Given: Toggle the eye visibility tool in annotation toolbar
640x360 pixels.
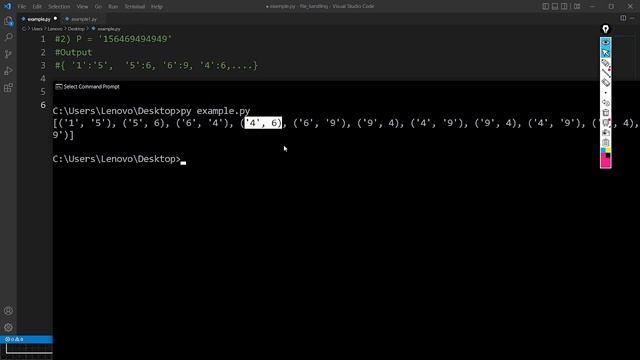Looking at the screenshot, I should [606, 42].
